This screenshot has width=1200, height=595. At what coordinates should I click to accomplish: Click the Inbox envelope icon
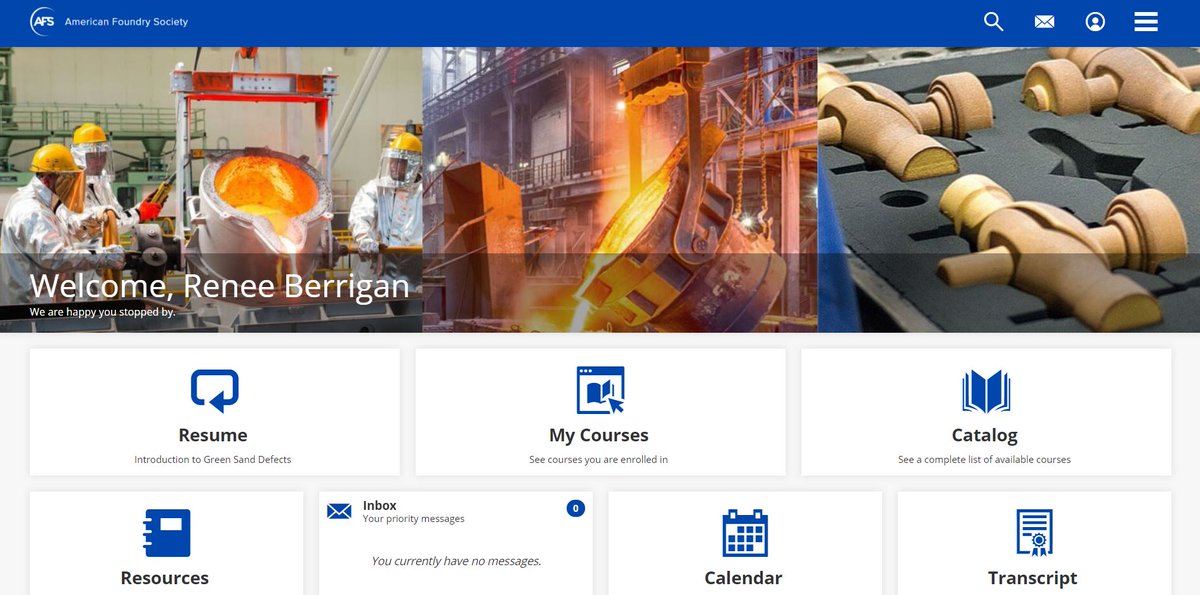pyautogui.click(x=339, y=511)
